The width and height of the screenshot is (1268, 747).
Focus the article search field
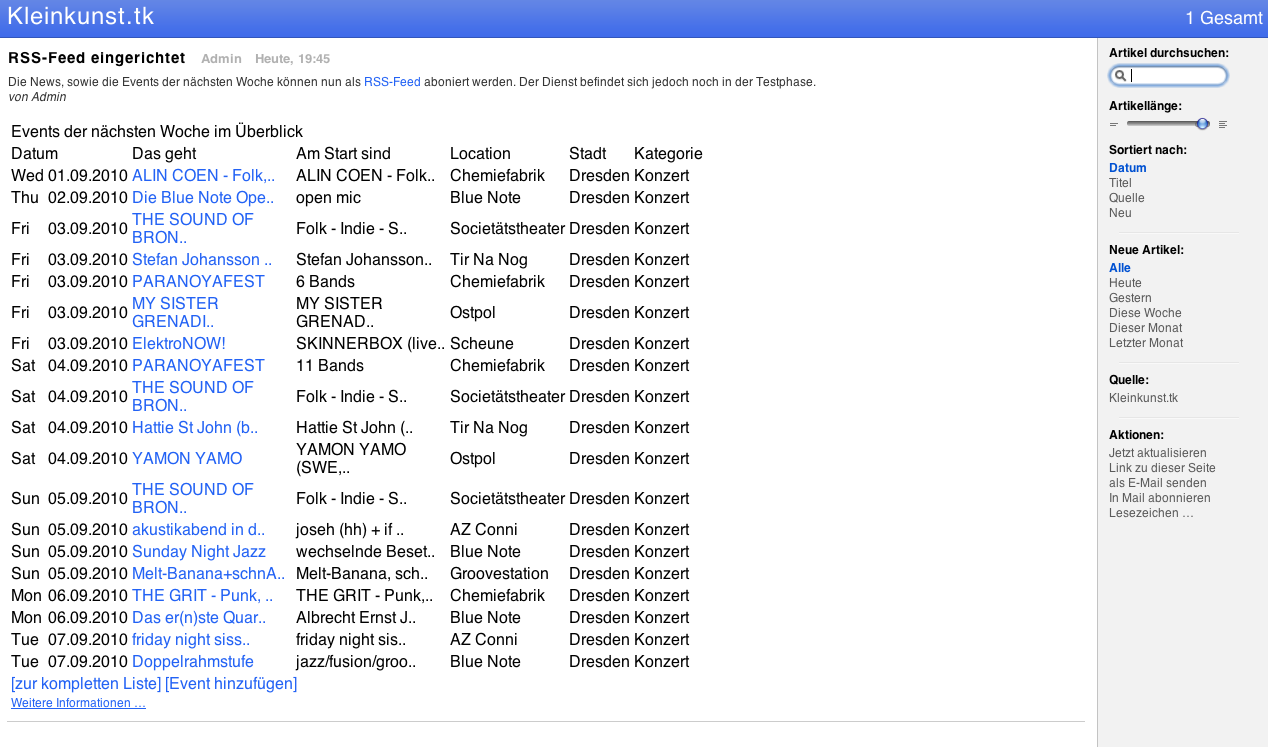click(1168, 76)
